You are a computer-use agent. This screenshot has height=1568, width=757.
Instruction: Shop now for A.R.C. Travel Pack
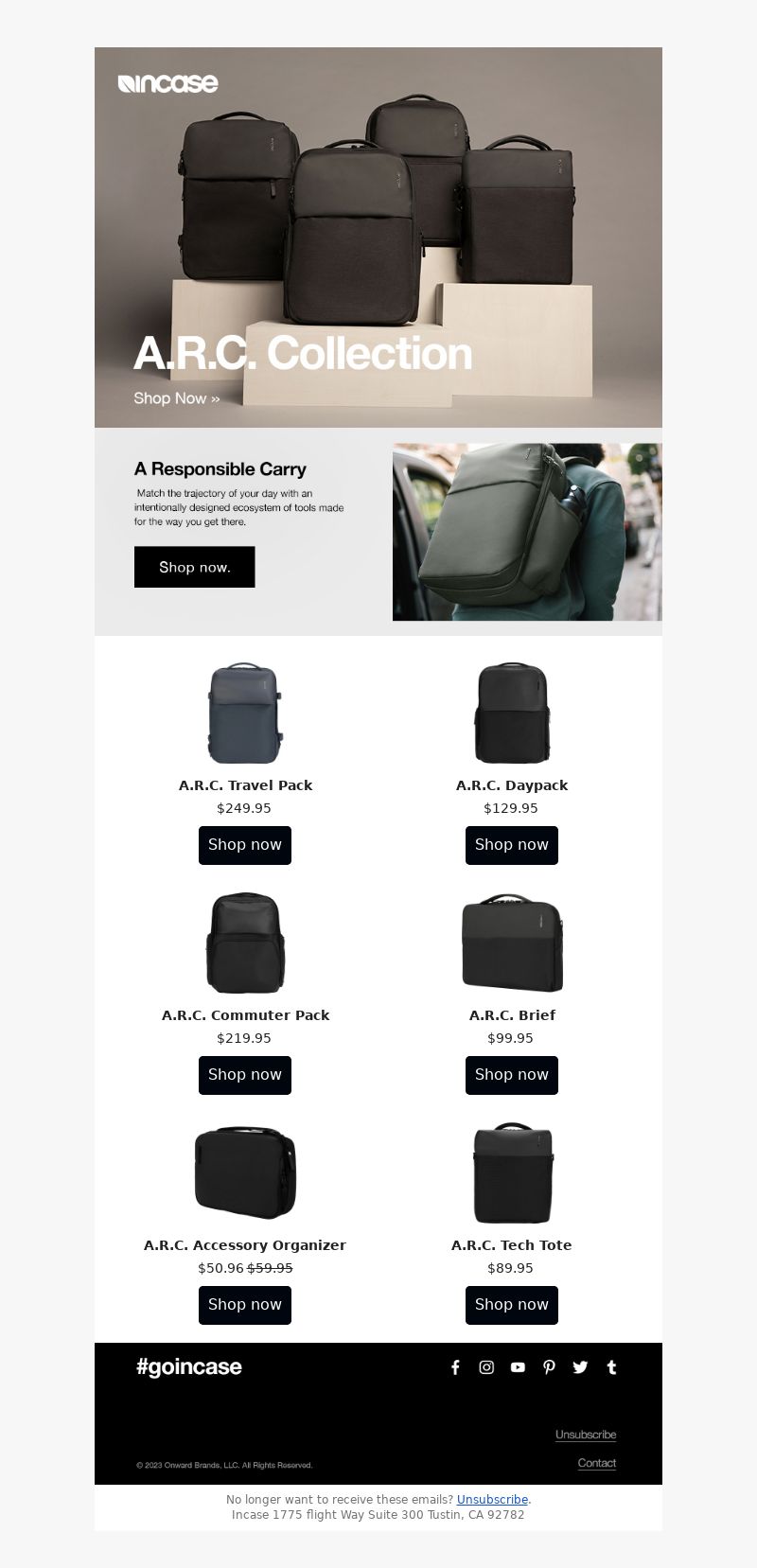pyautogui.click(x=245, y=845)
